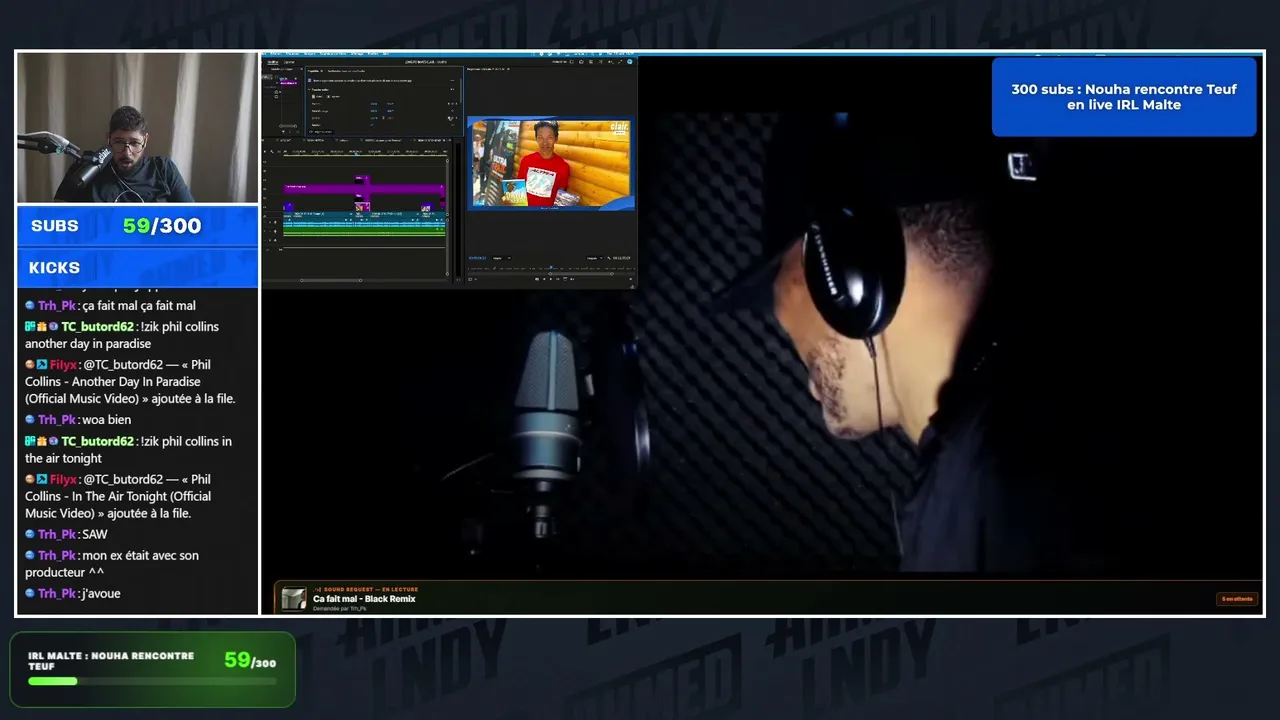The image size is (1280, 720).
Task: Click the streamer webcam feed
Action: pyautogui.click(x=137, y=128)
